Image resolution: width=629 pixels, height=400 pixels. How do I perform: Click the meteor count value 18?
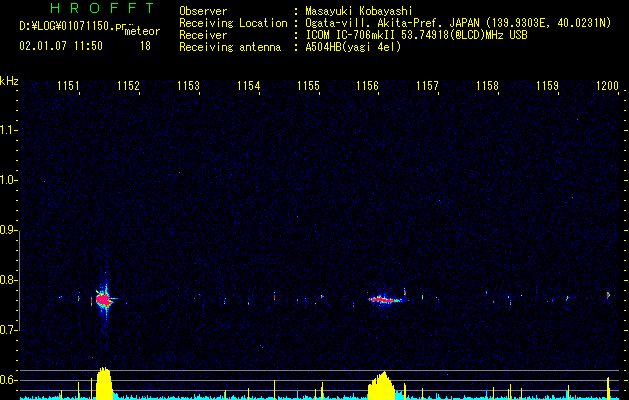pyautogui.click(x=145, y=46)
